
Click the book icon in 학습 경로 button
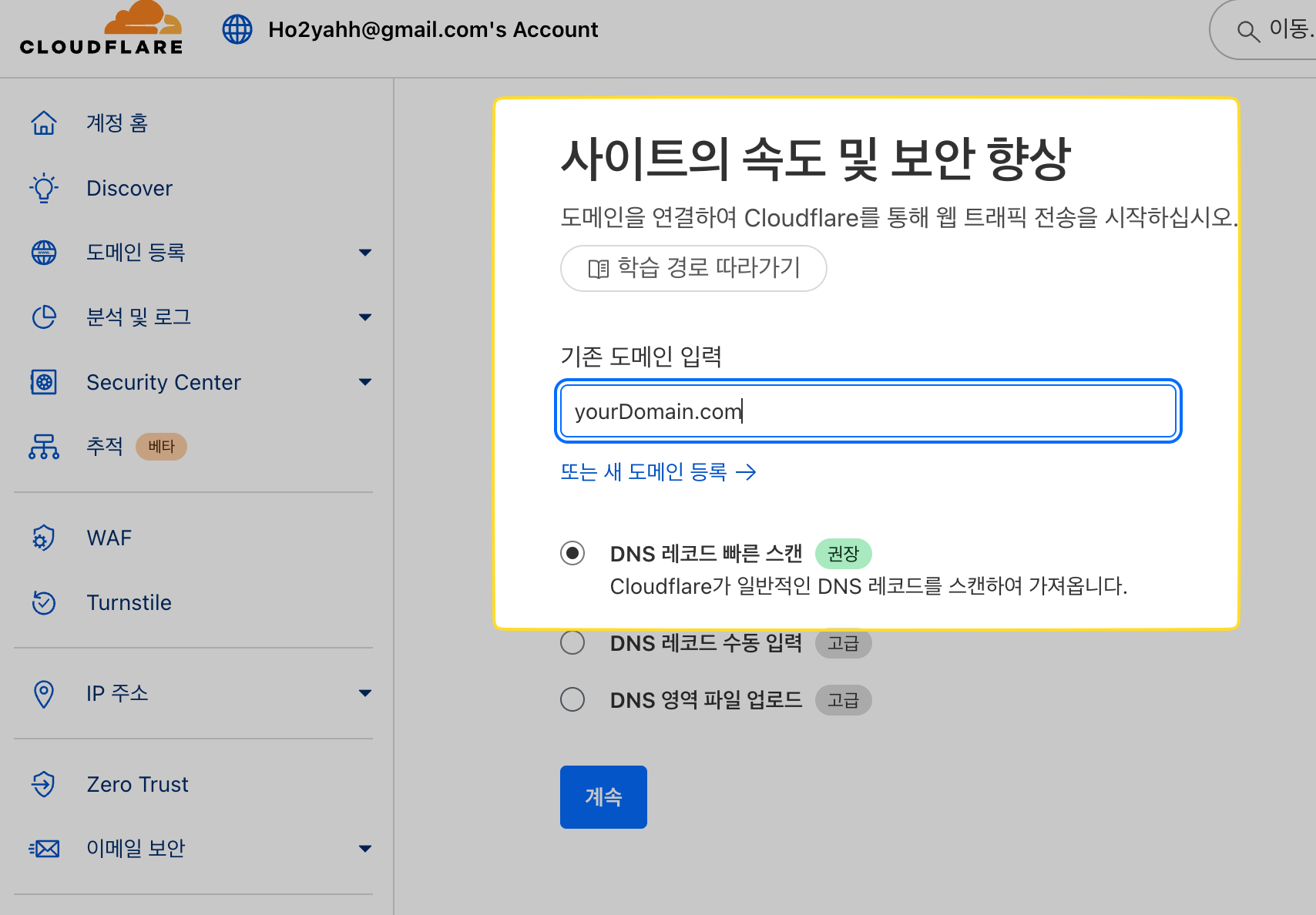click(x=599, y=269)
